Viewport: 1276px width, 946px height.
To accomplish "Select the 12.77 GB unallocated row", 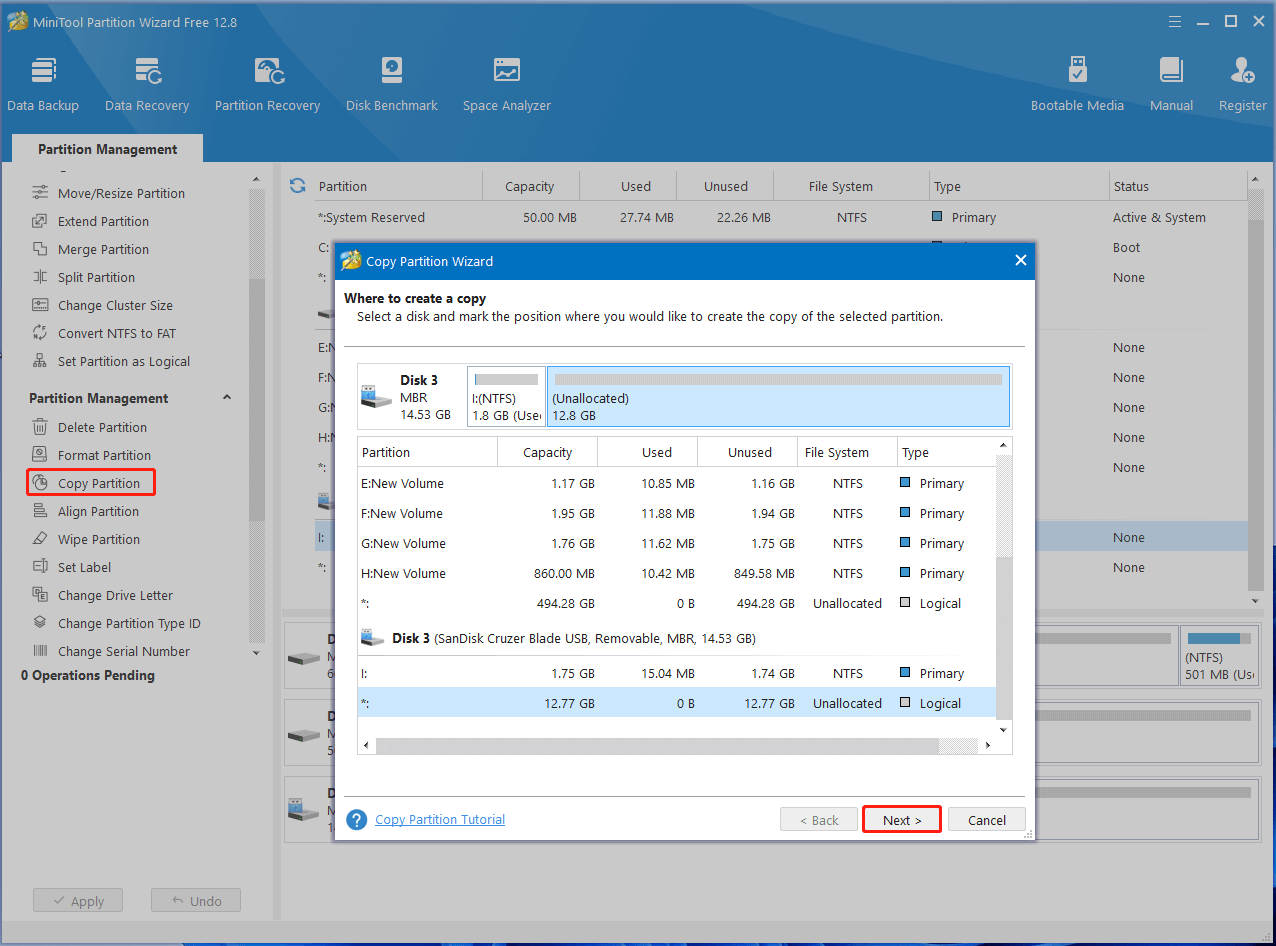I will (677, 703).
